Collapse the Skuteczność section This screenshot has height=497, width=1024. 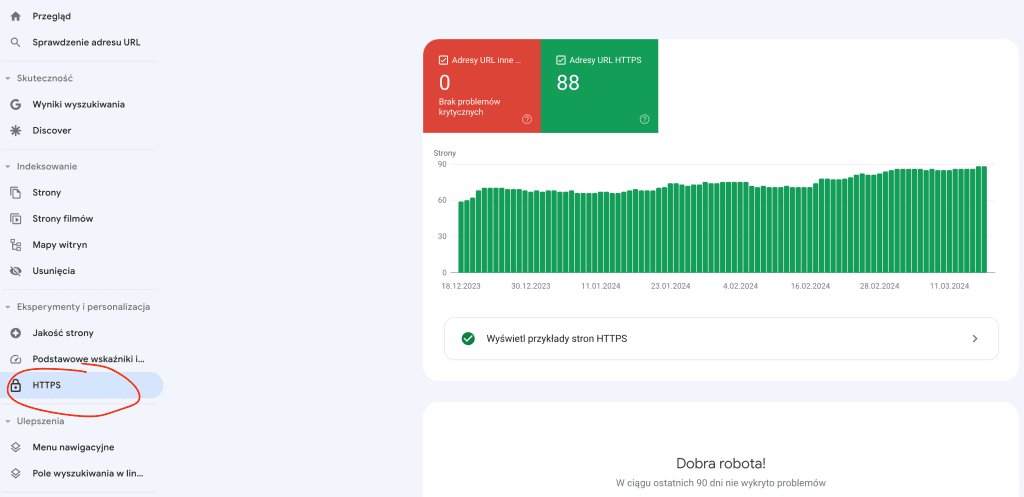[8, 78]
